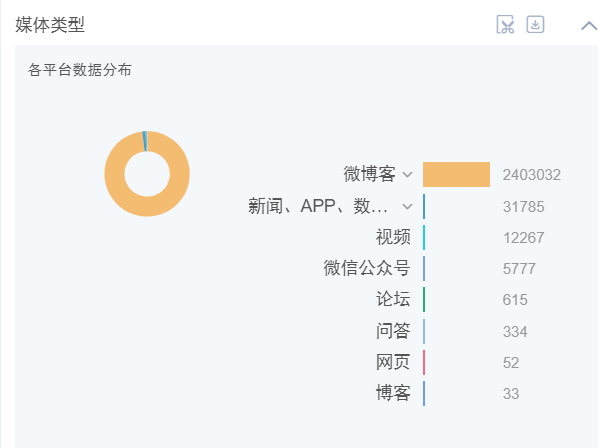Select the 微信公众号 category label

click(367, 268)
